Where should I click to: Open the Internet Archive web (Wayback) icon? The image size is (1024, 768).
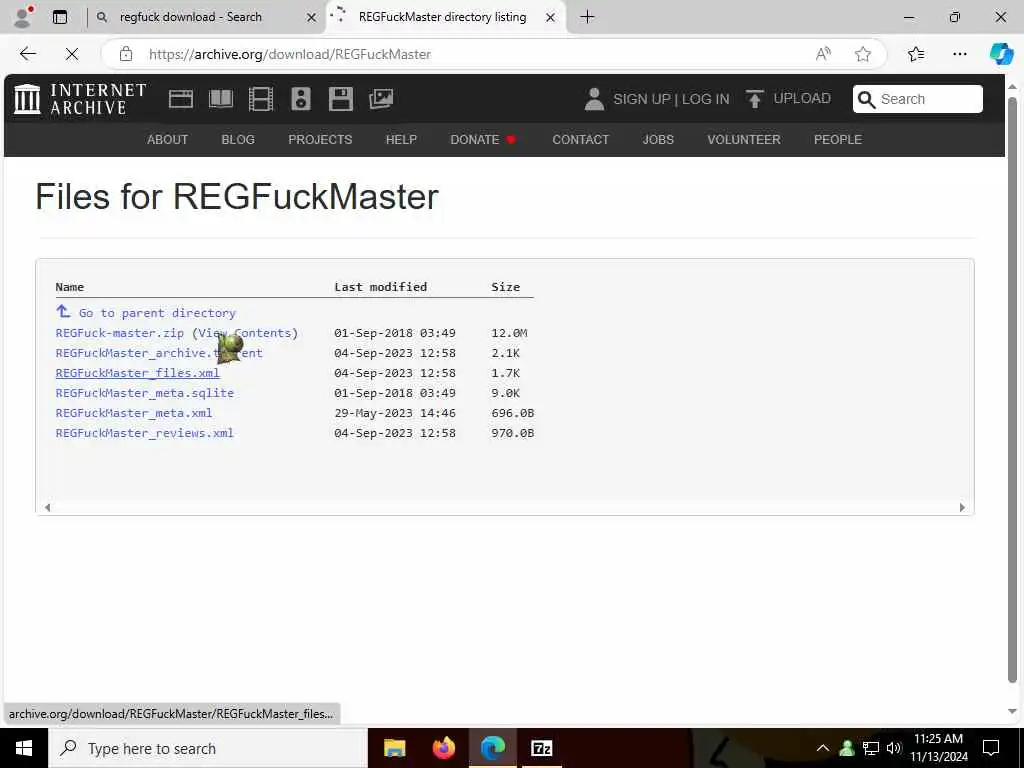pyautogui.click(x=181, y=99)
